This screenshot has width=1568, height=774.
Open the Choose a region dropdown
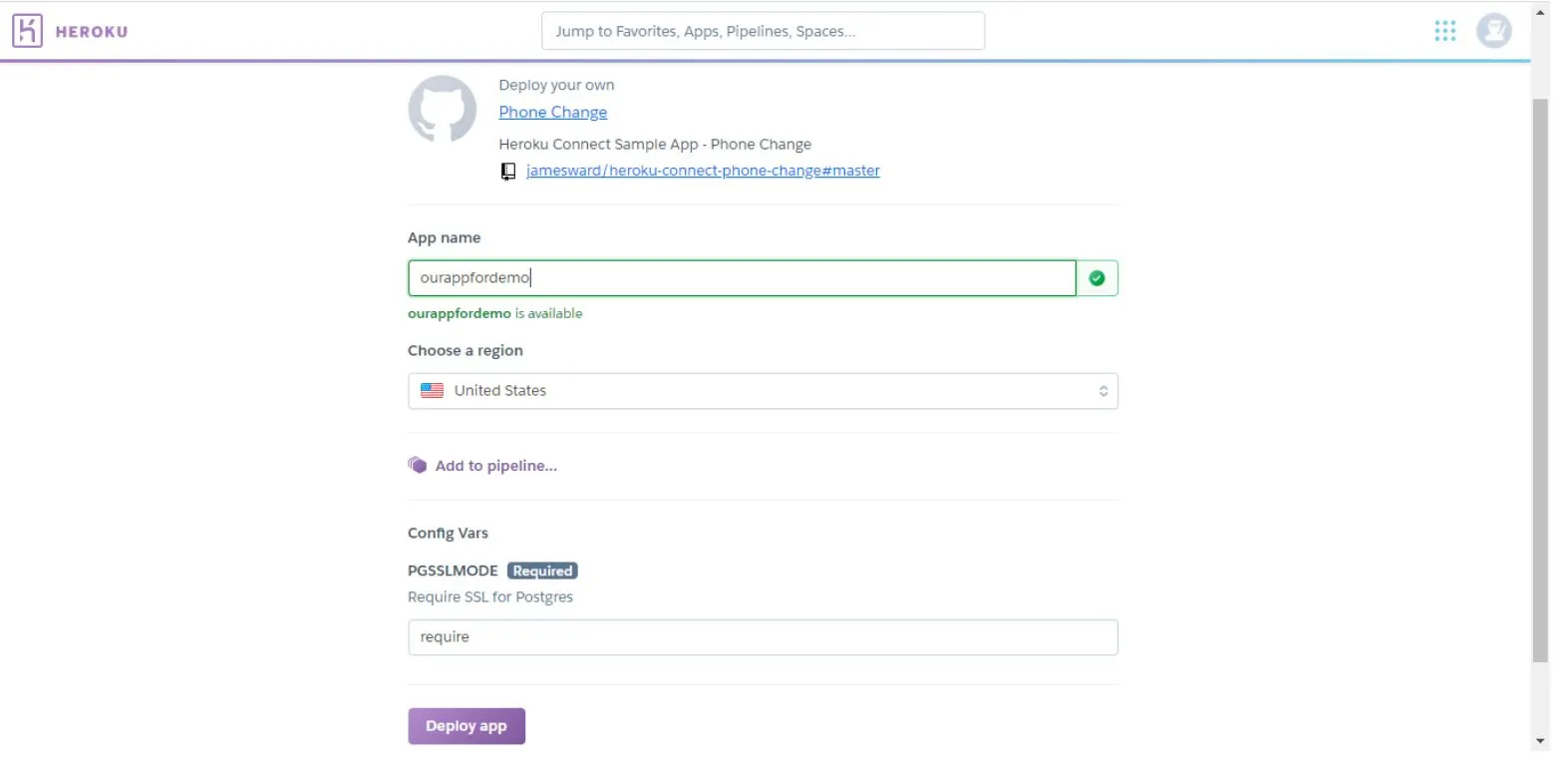(x=762, y=391)
